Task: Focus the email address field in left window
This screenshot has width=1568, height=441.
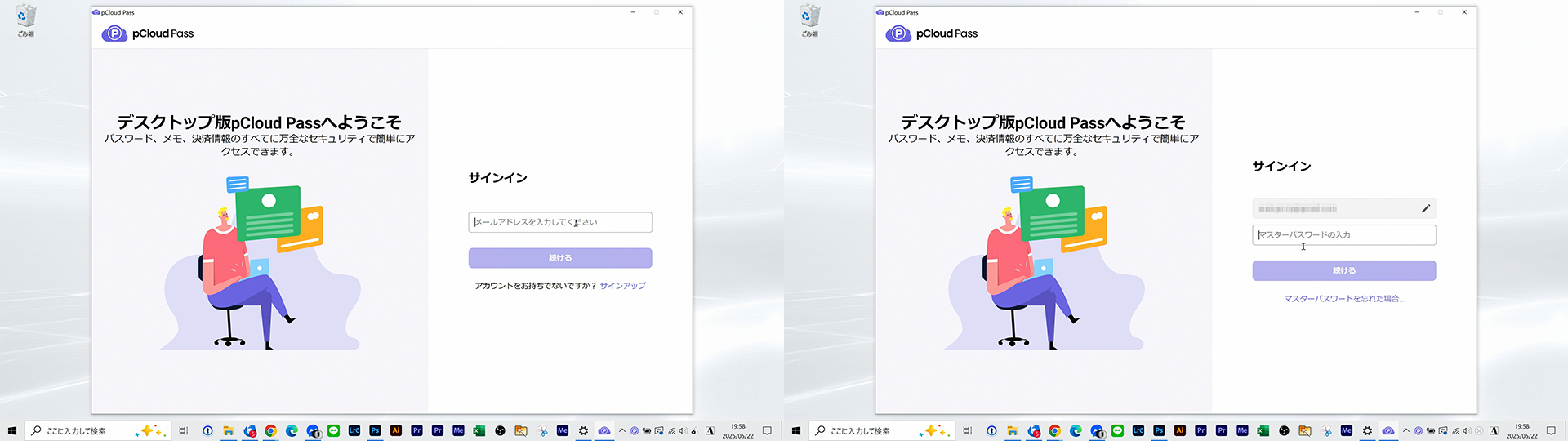Action: [x=560, y=222]
